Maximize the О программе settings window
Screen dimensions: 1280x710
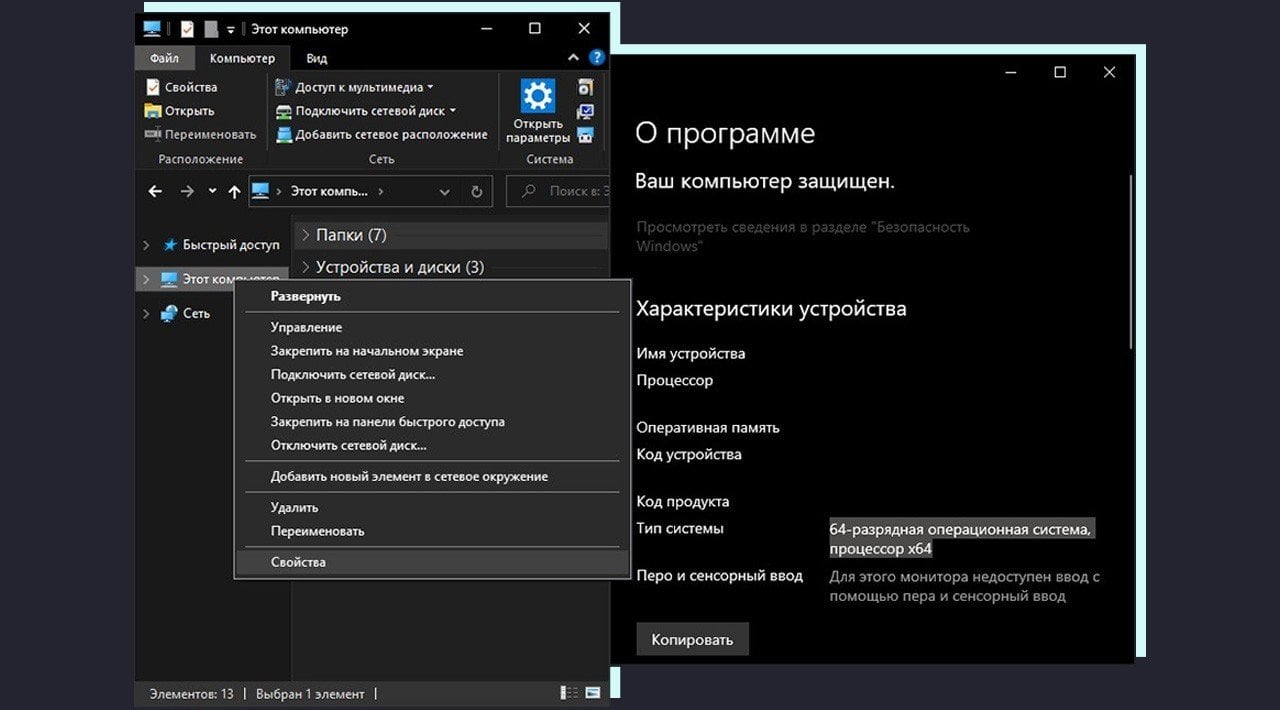click(x=1060, y=72)
